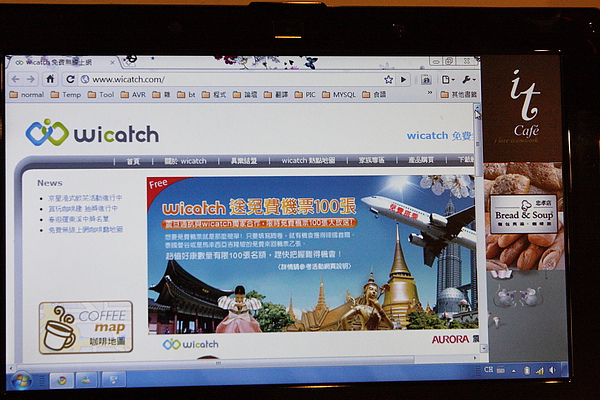The width and height of the screenshot is (600, 400).
Task: Open the 其他書籤 bookmarks folder
Action: (458, 94)
